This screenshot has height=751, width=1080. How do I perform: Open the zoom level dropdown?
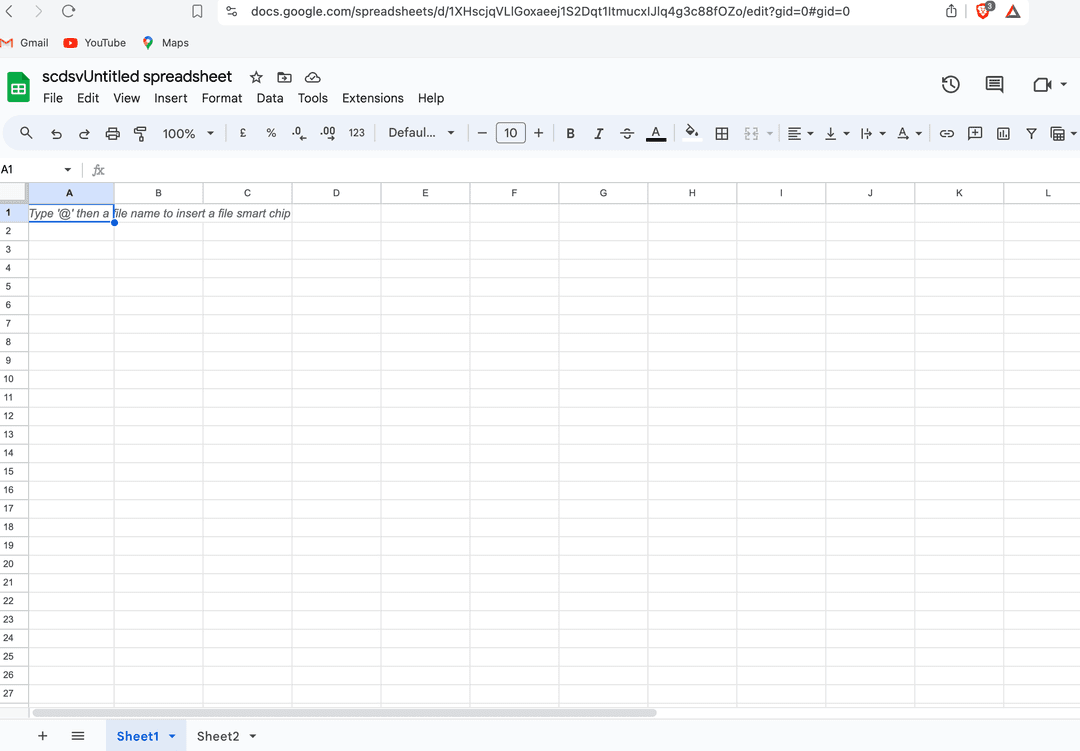click(188, 133)
